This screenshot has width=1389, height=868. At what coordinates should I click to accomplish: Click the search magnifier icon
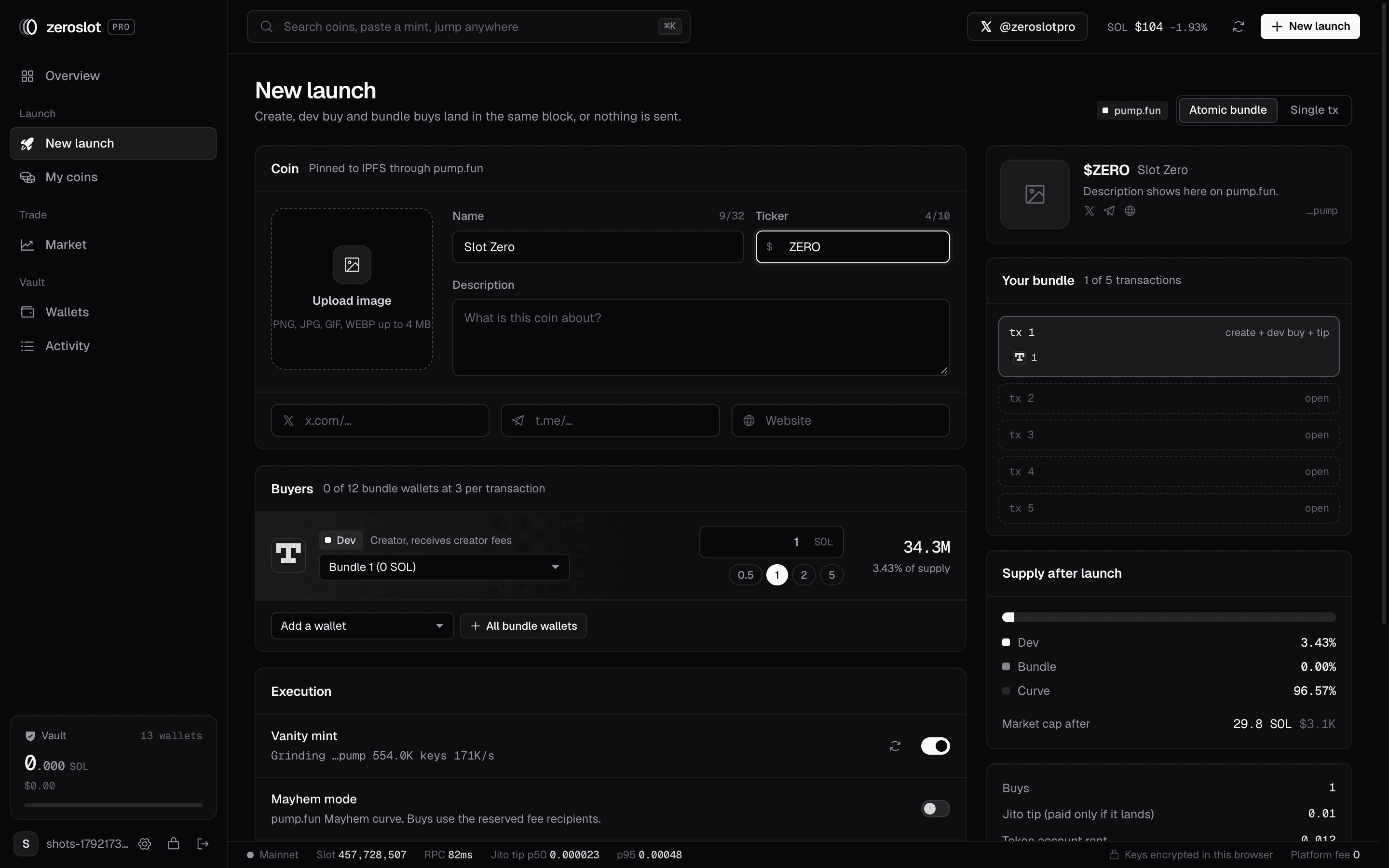pos(266,27)
